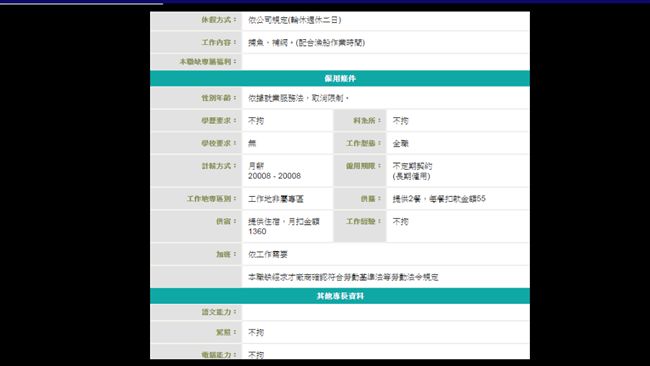
Task: Click the 休假方式 label
Action: [x=219, y=19]
